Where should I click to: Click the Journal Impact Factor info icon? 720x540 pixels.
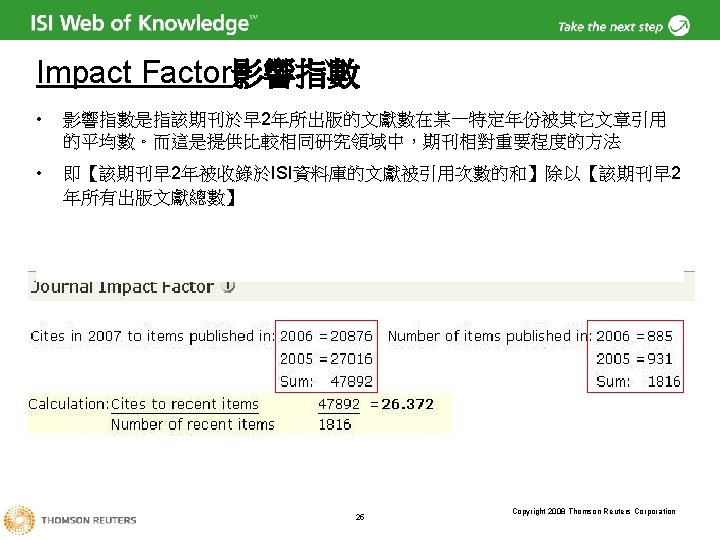[x=228, y=286]
